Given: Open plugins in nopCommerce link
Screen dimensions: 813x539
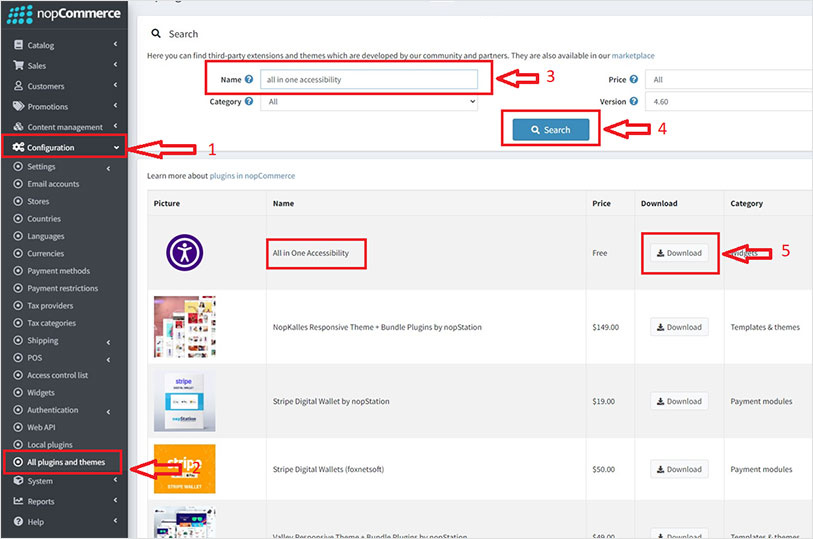Looking at the screenshot, I should pyautogui.click(x=252, y=176).
